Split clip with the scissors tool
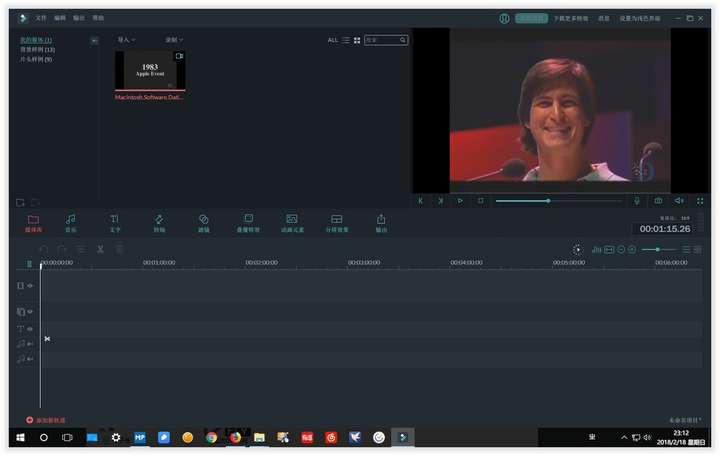 pyautogui.click(x=100, y=249)
